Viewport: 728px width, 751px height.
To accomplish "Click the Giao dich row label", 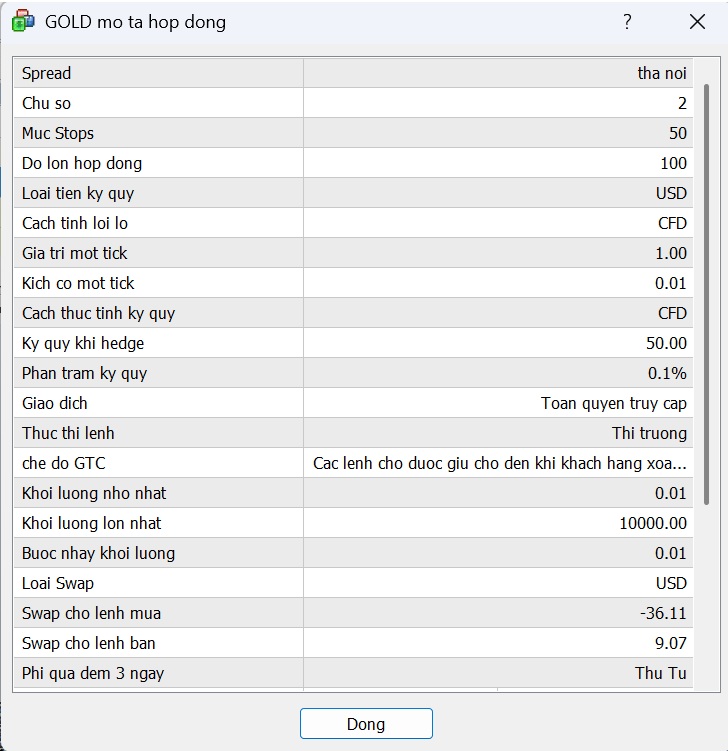I will 55,403.
